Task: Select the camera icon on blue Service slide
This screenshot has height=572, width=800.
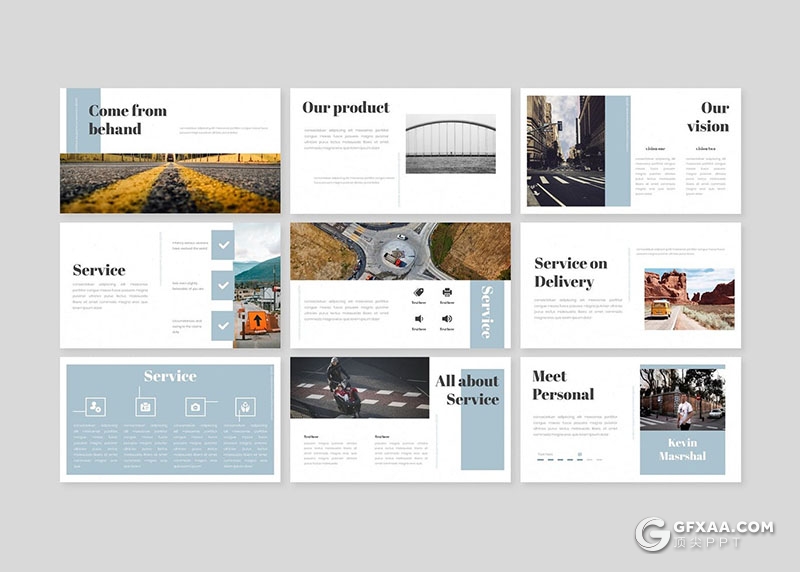Action: (x=195, y=407)
